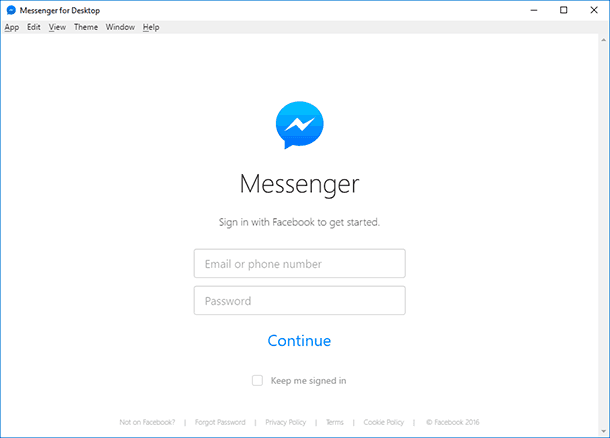Enable Keep me signed in checkbox
Screen dimensions: 610x438
click(x=257, y=380)
